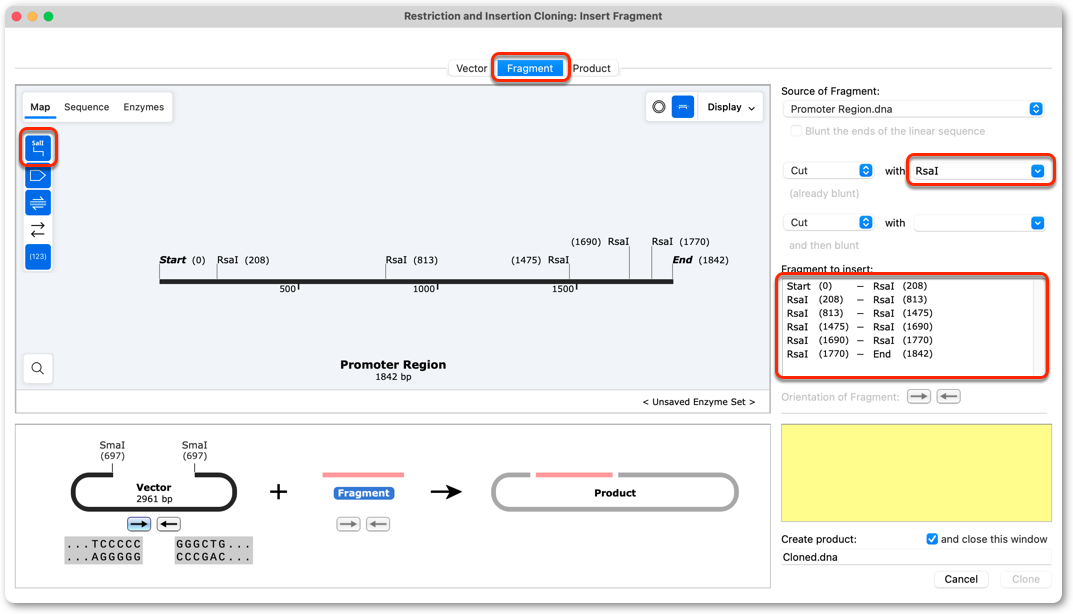The height and width of the screenshot is (614, 1073).
Task: Open Source of Fragment dropdown
Action: point(913,109)
